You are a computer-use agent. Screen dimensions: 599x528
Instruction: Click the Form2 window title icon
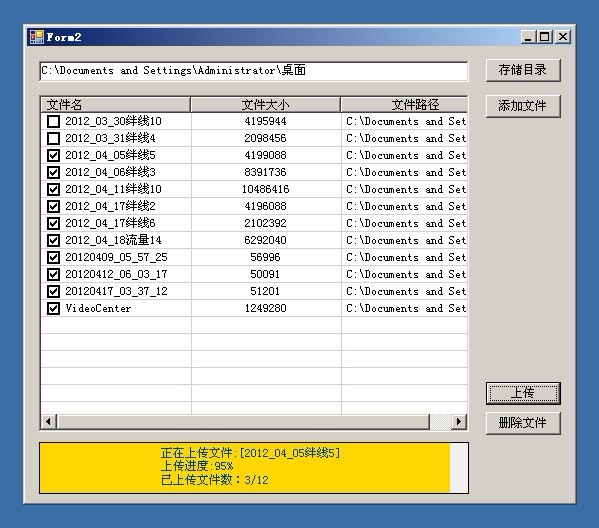click(x=37, y=37)
